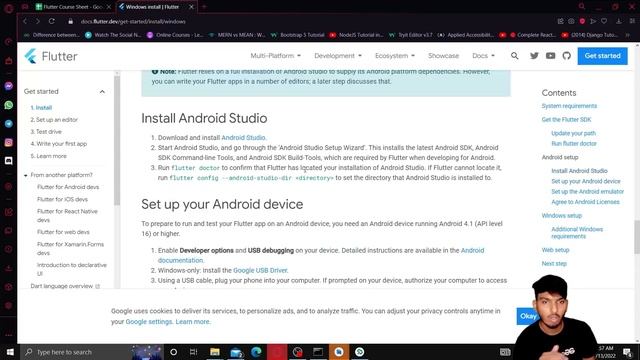Click the snapshot camera icon in address bar

pos(571,21)
